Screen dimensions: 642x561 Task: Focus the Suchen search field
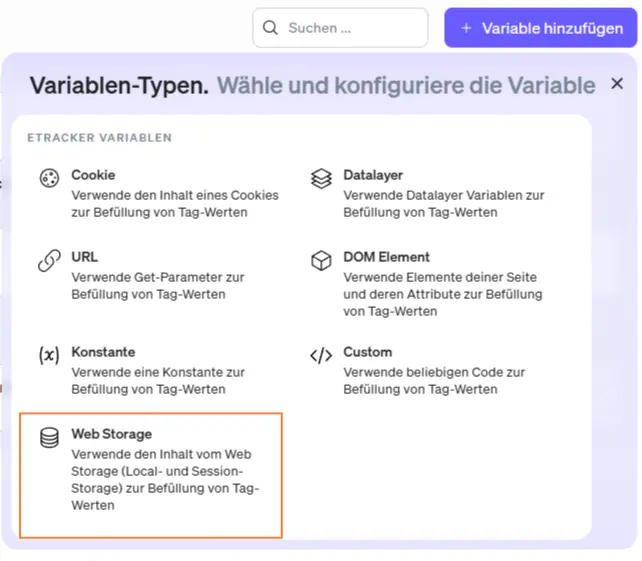(x=340, y=28)
